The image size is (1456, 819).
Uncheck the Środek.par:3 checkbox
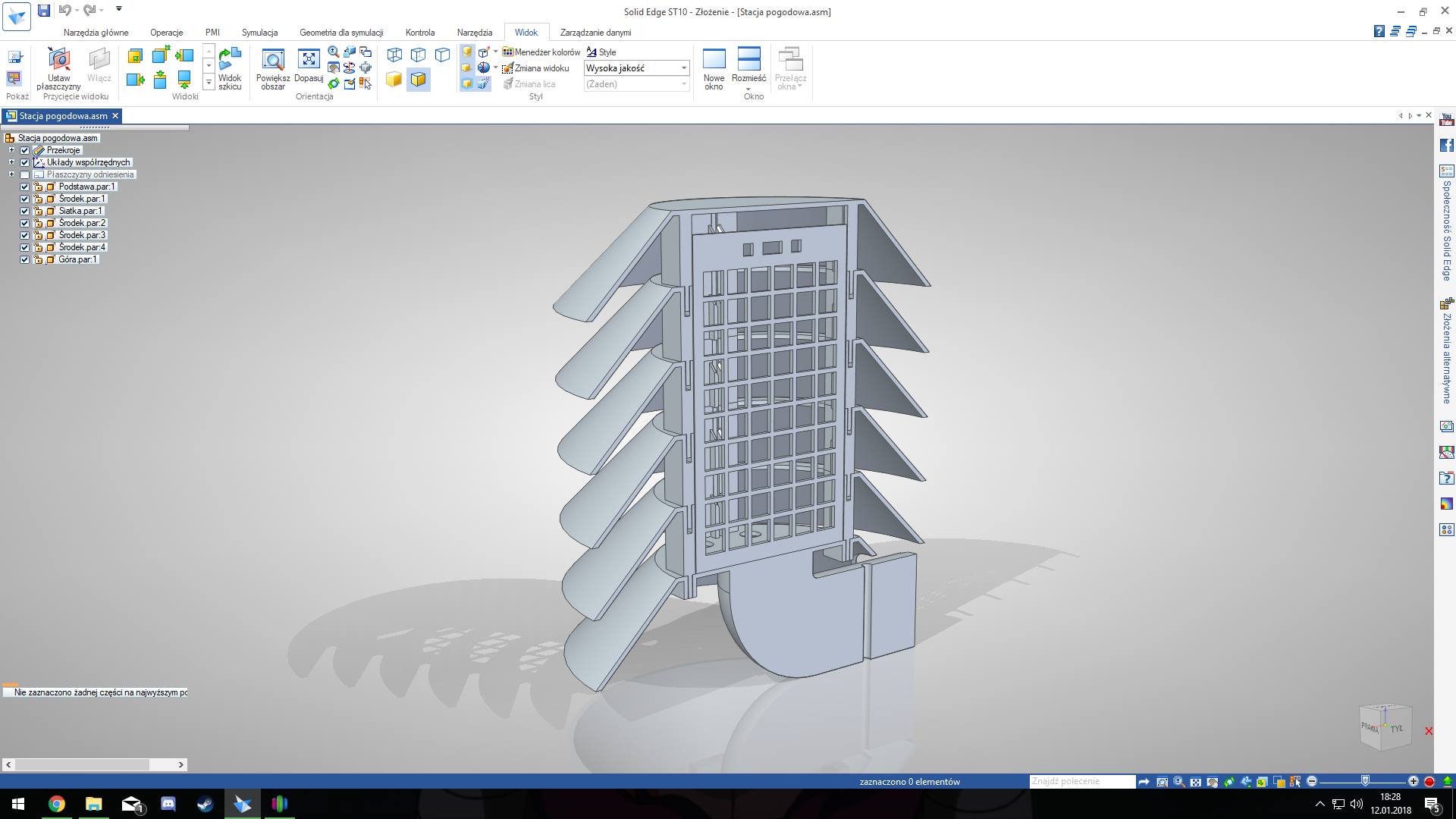pos(25,235)
